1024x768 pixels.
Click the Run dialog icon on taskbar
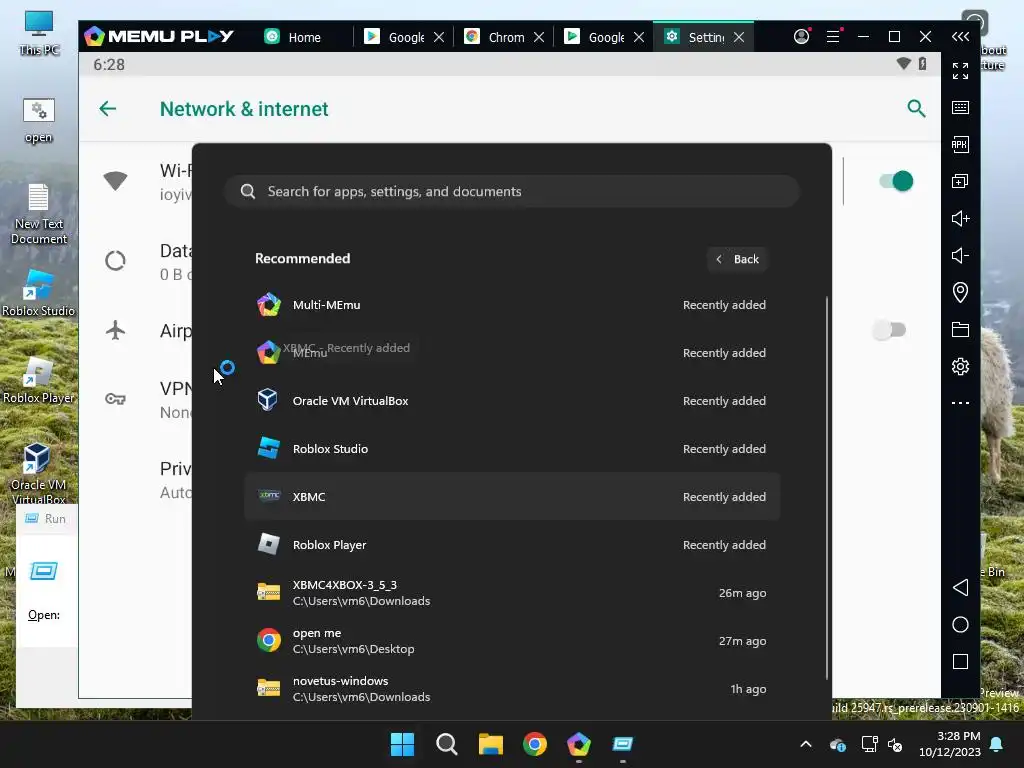[x=622, y=744]
